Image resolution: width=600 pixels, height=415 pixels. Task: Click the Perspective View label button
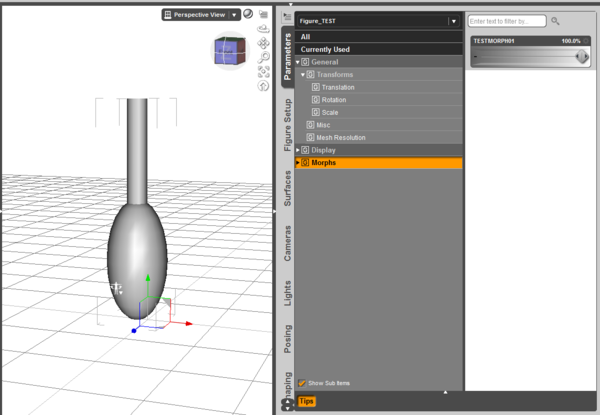coord(199,15)
